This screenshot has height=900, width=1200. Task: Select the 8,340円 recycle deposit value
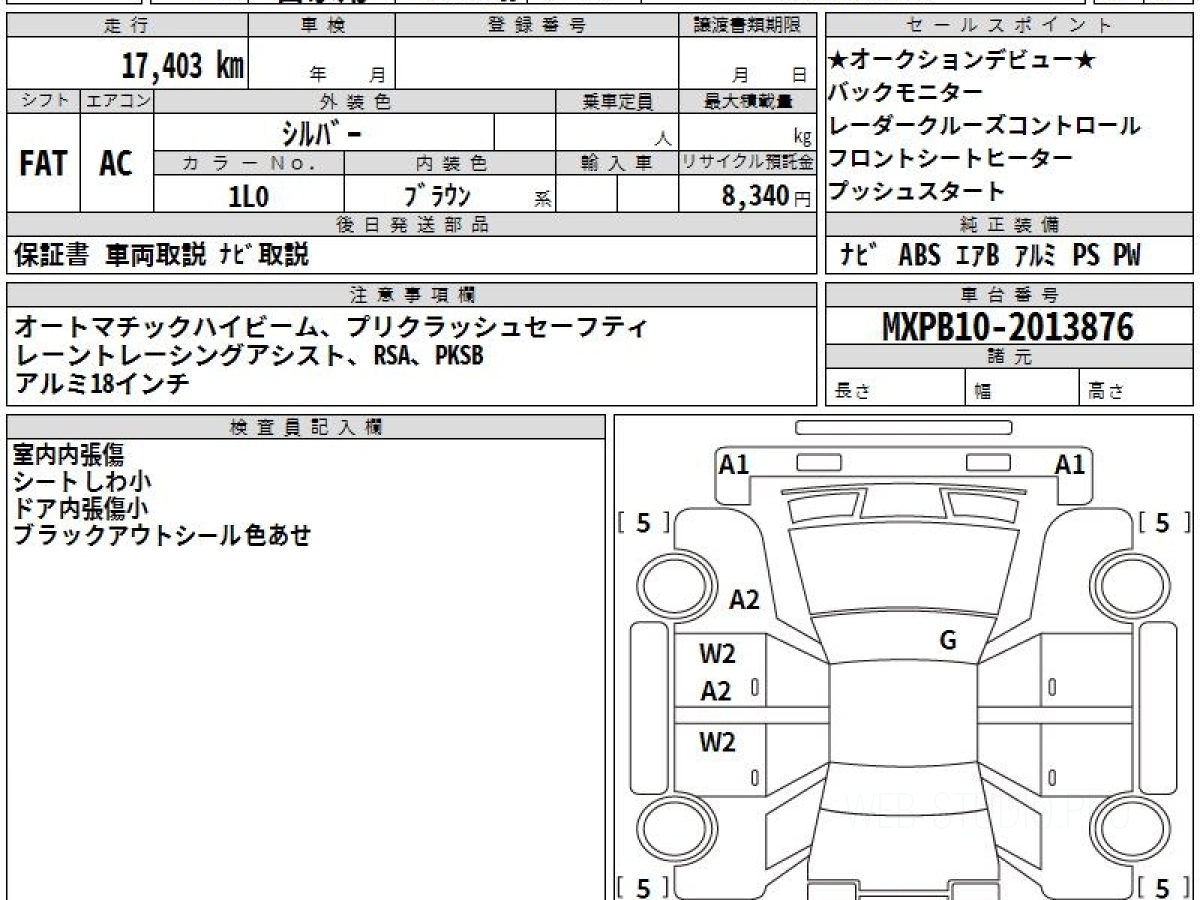coord(766,196)
